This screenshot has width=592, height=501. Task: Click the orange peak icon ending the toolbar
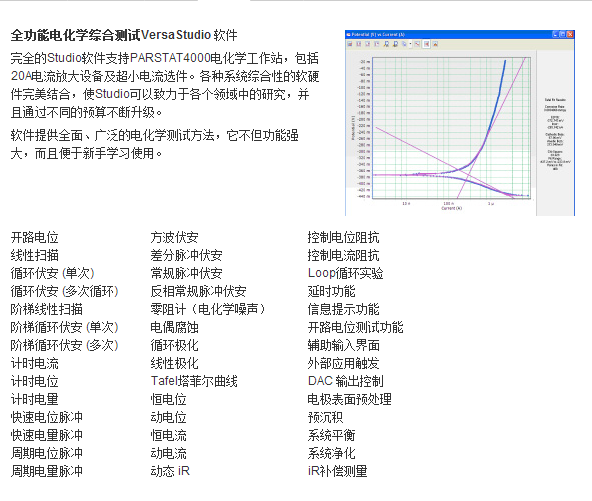click(435, 44)
